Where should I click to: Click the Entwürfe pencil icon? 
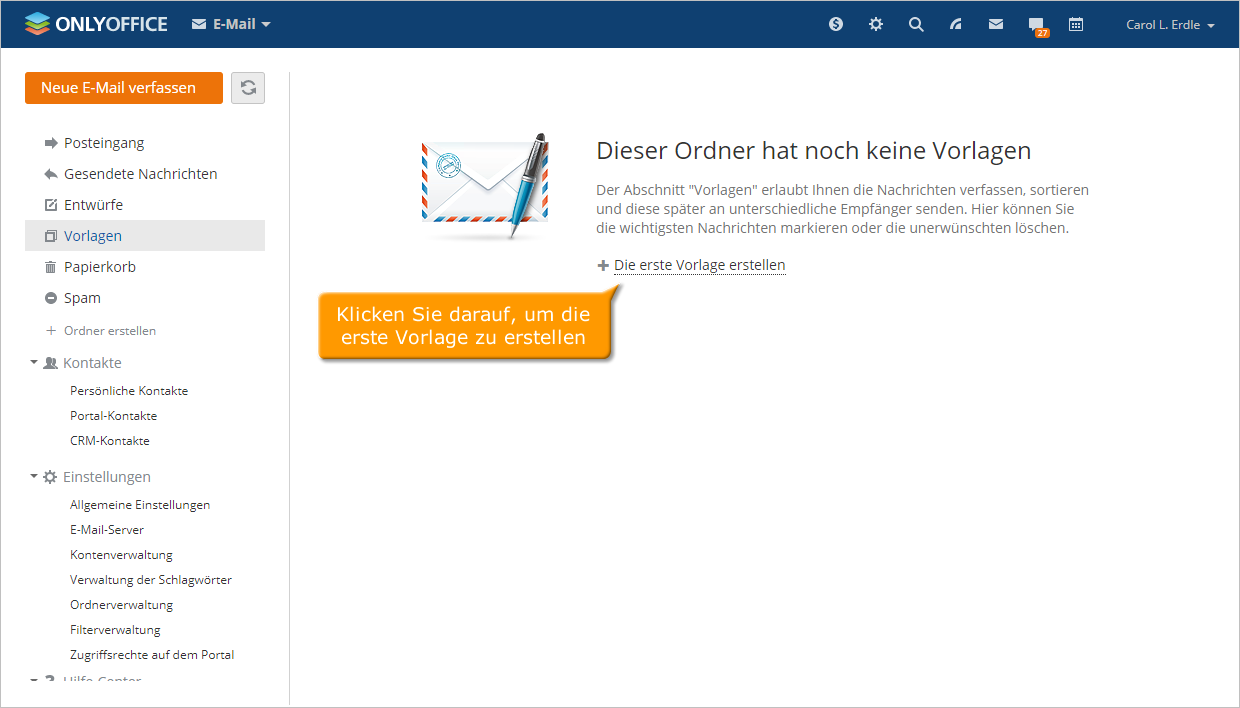pos(51,205)
